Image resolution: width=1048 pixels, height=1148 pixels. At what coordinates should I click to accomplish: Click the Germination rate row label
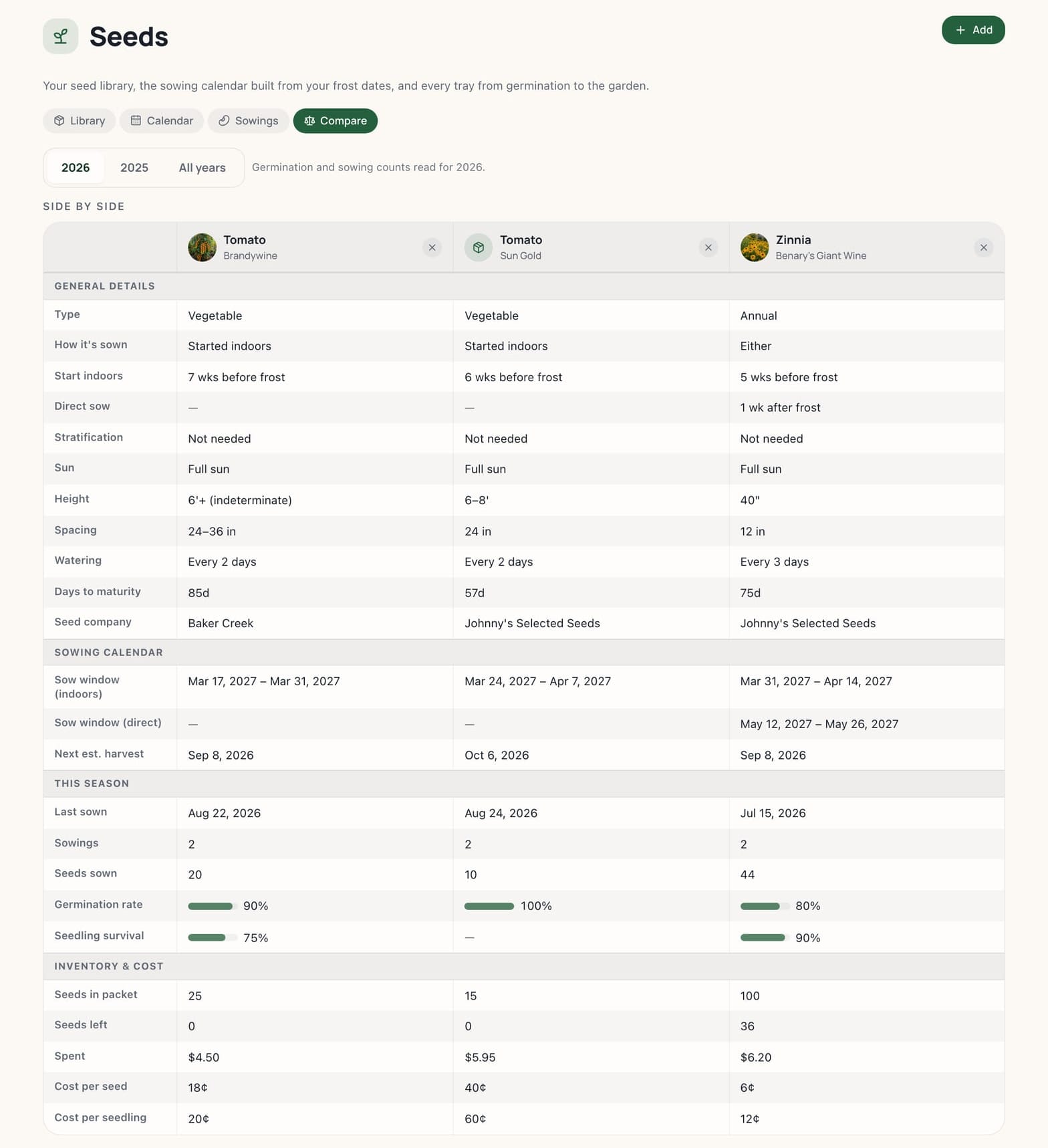[x=98, y=905]
